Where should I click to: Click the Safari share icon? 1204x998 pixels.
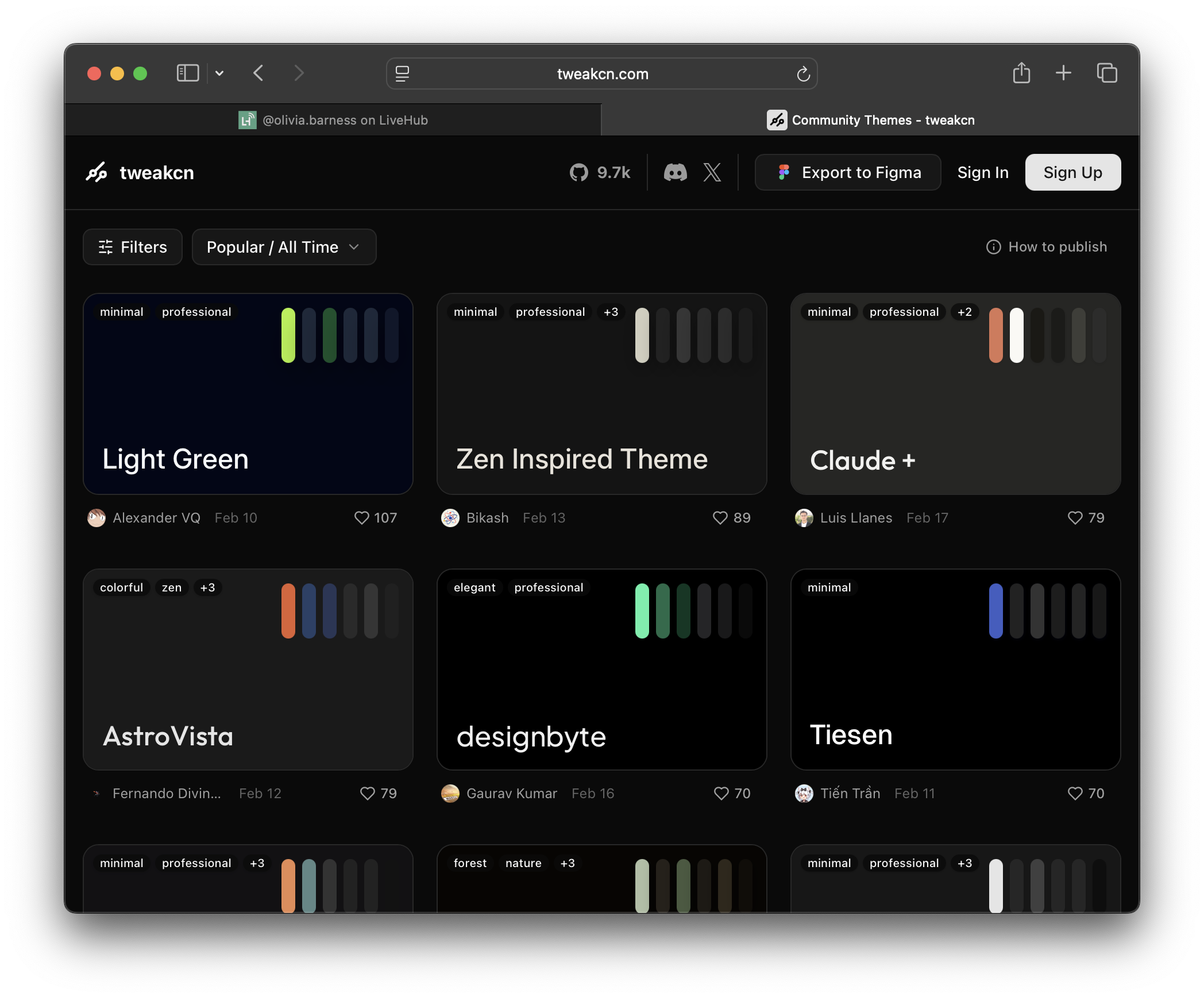click(x=1021, y=74)
